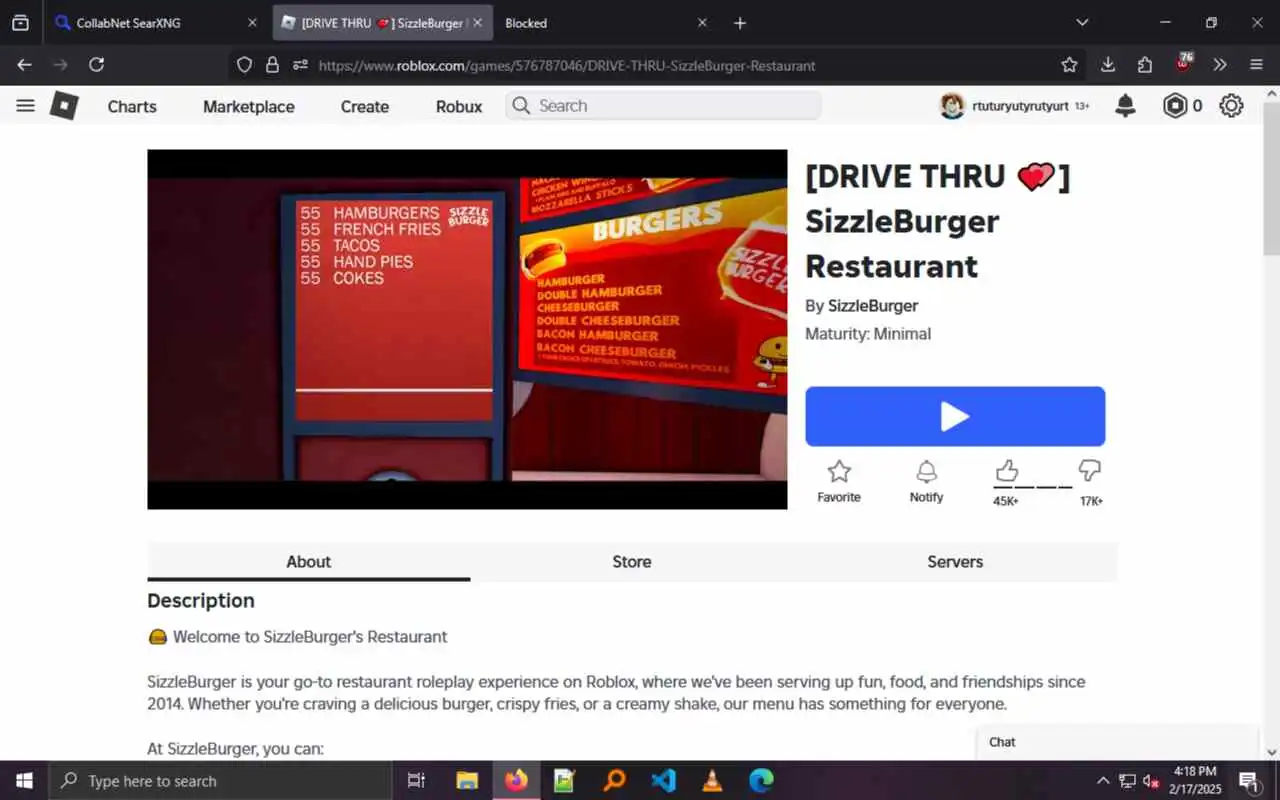The width and height of the screenshot is (1280, 800).
Task: Open the Robux balance icon
Action: click(x=1175, y=106)
